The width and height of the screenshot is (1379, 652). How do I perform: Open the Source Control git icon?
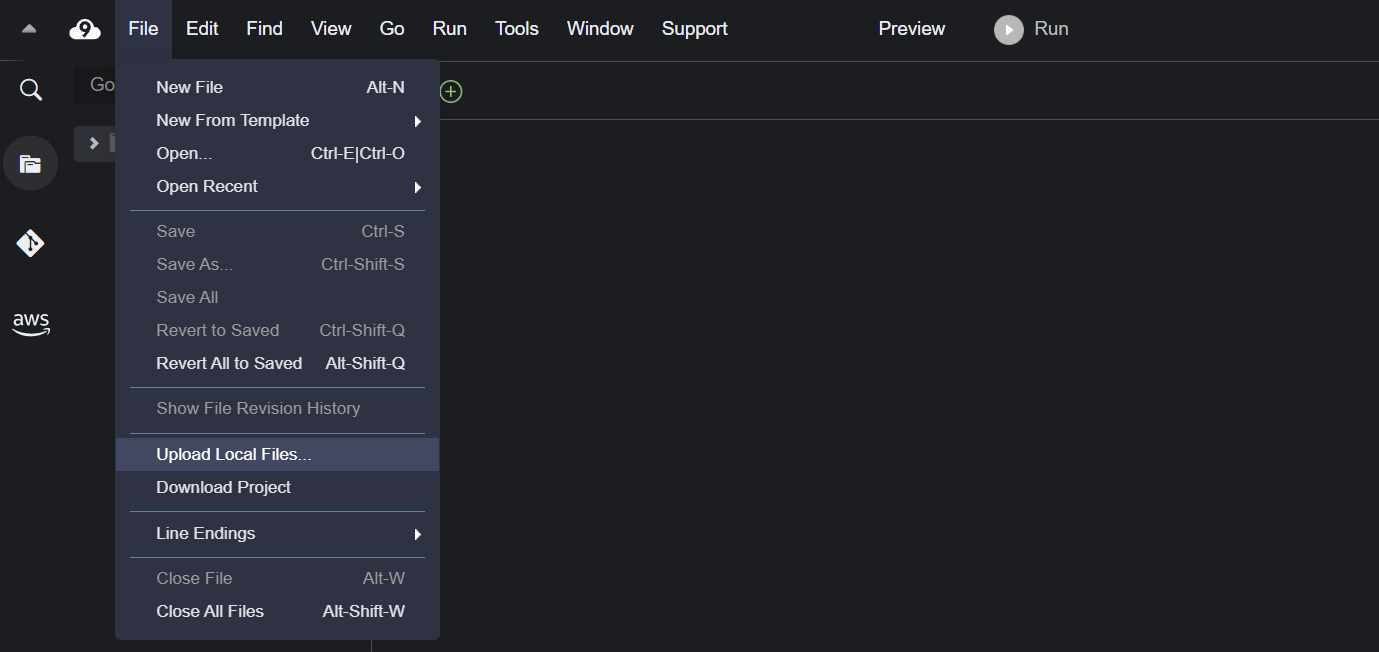tap(31, 243)
